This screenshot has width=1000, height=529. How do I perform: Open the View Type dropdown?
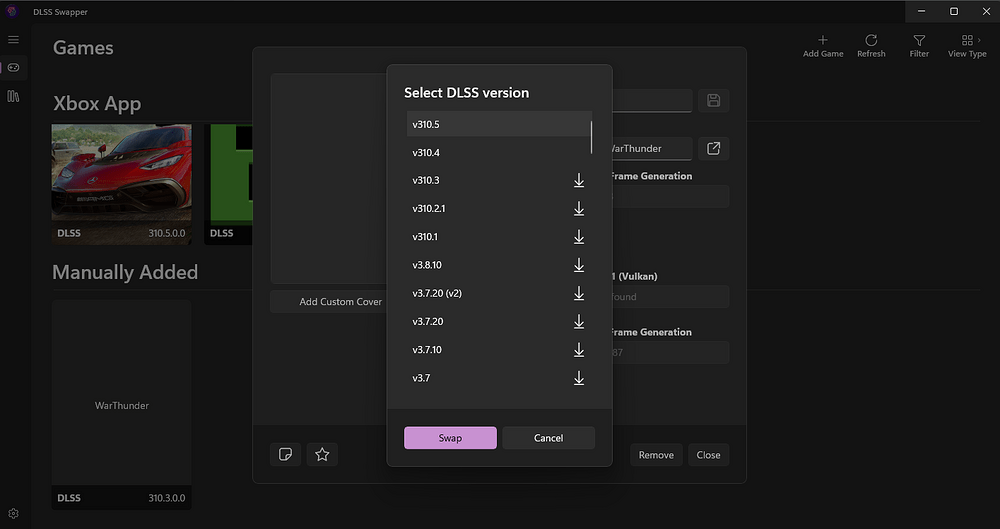(x=967, y=45)
